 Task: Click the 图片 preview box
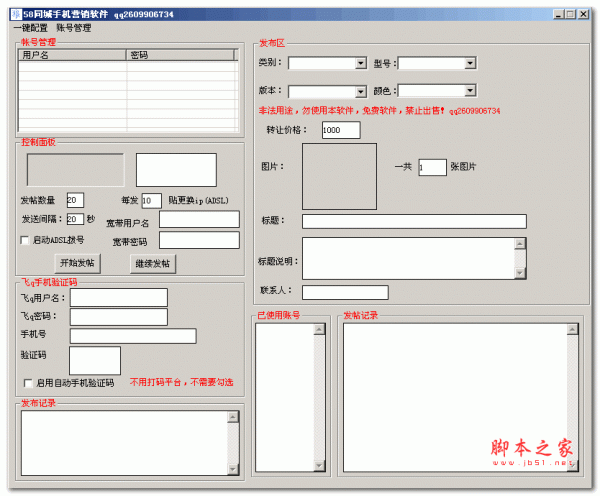tap(339, 176)
